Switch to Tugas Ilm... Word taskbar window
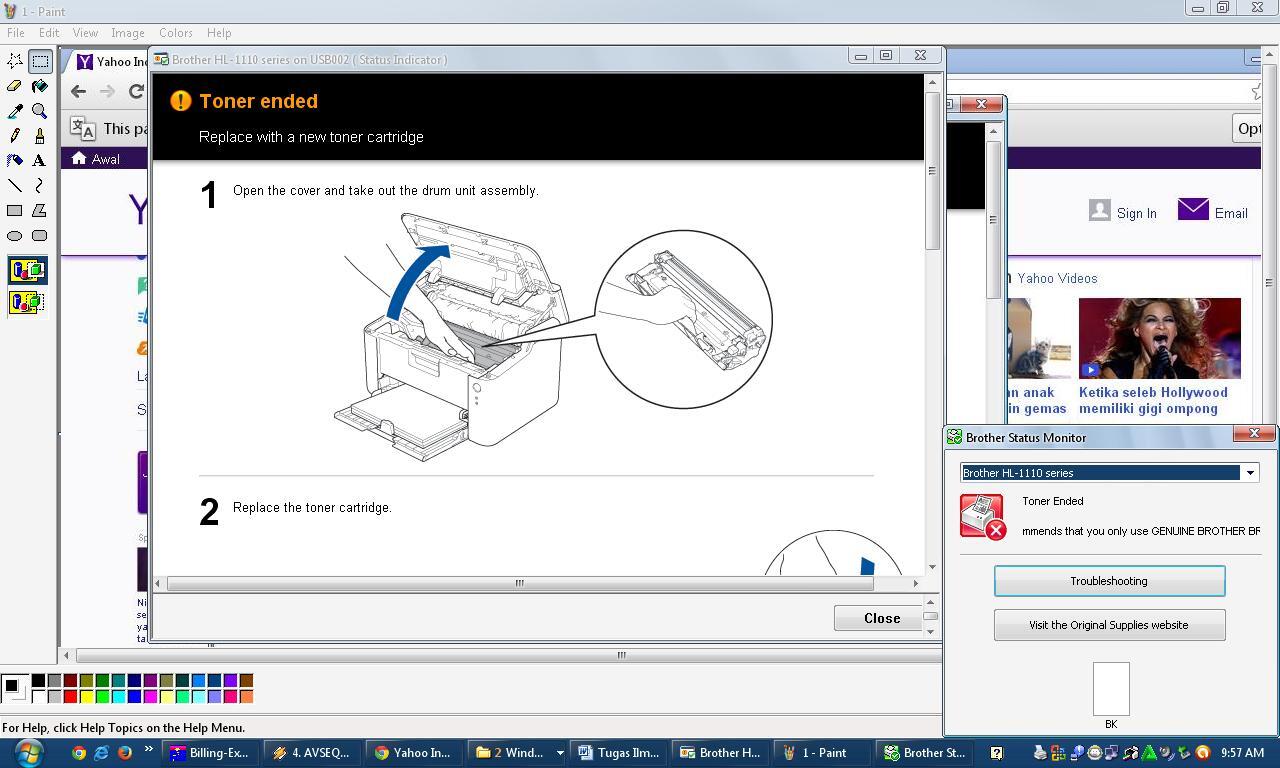The height and width of the screenshot is (768, 1280). (x=620, y=753)
